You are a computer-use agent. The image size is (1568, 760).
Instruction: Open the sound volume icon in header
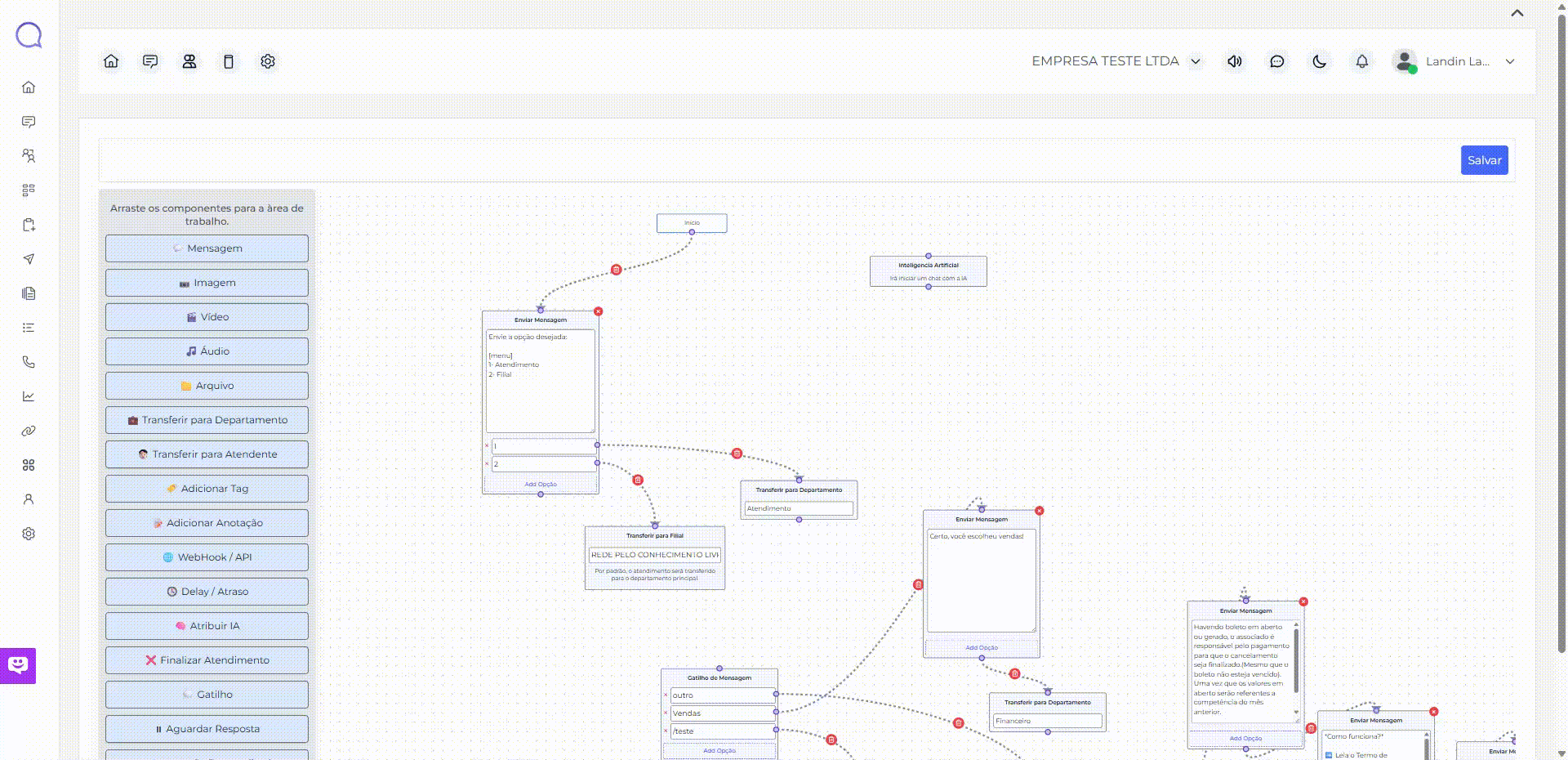point(1235,61)
